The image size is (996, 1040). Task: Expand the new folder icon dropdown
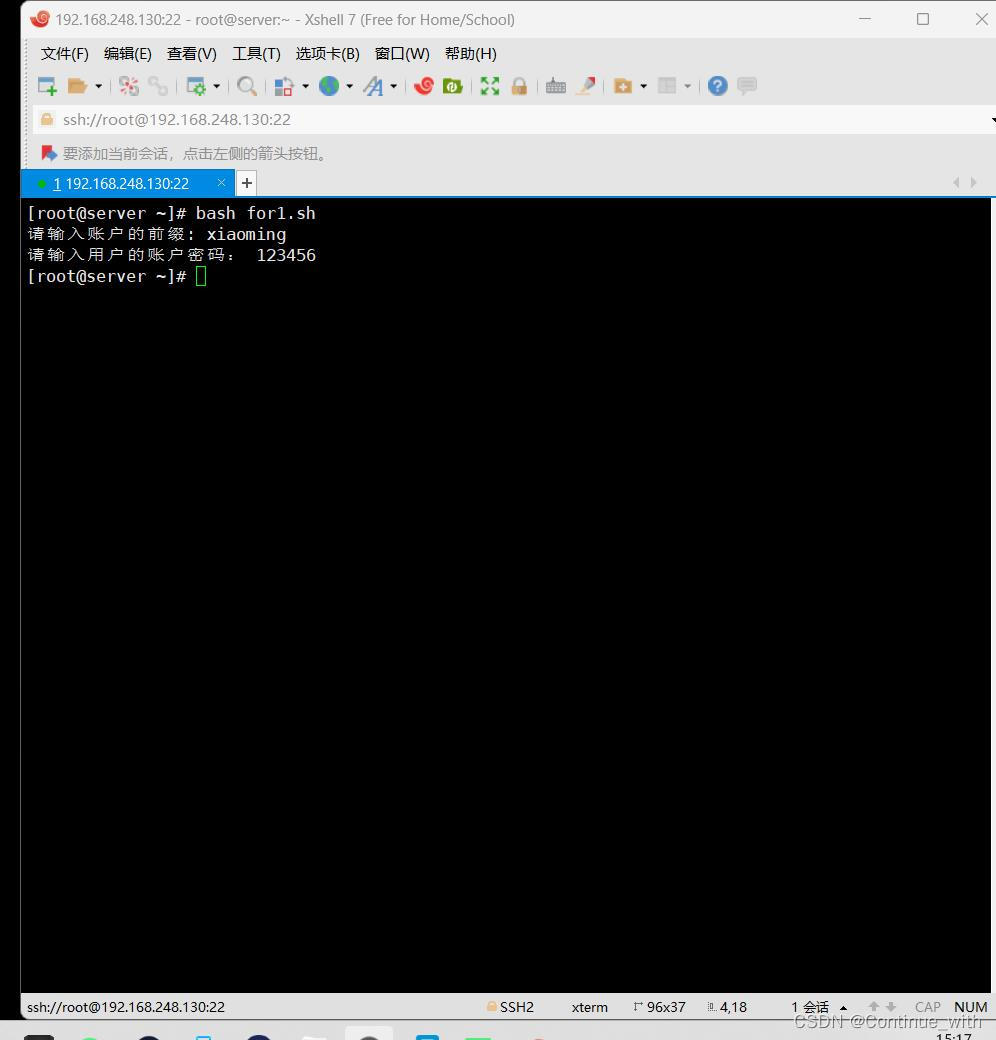tap(644, 86)
